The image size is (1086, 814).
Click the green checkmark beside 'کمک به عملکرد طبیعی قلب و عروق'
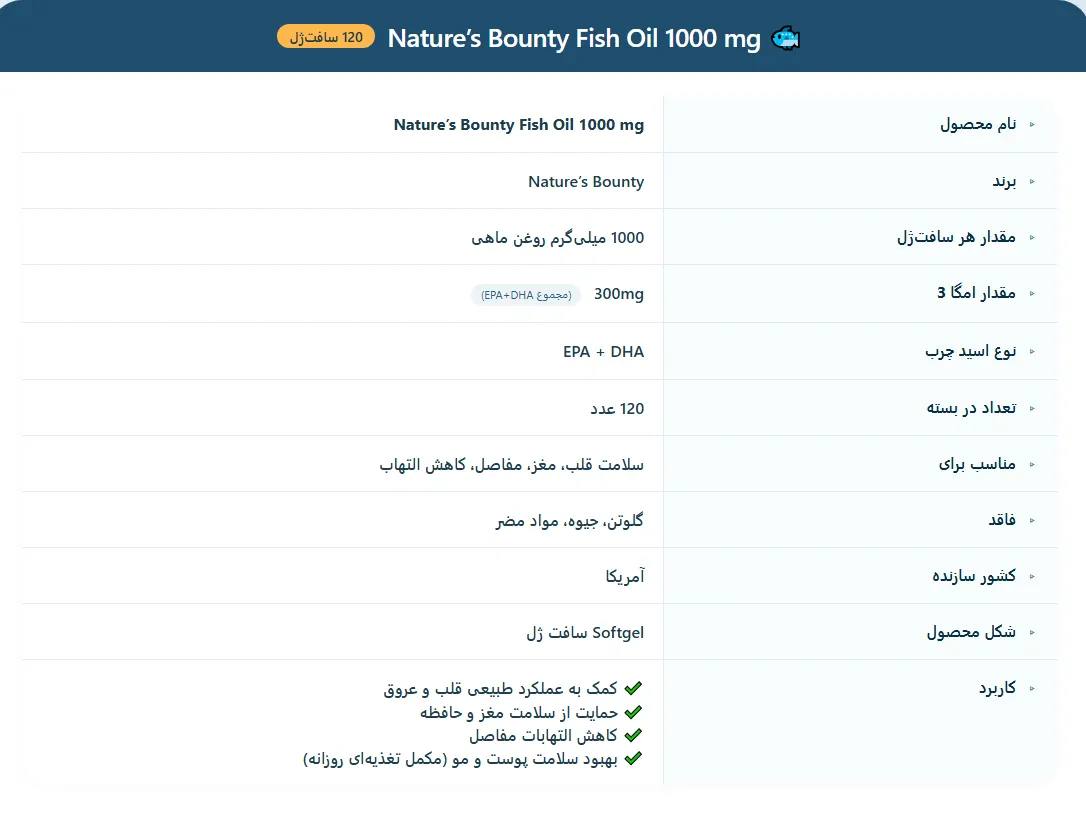point(633,689)
